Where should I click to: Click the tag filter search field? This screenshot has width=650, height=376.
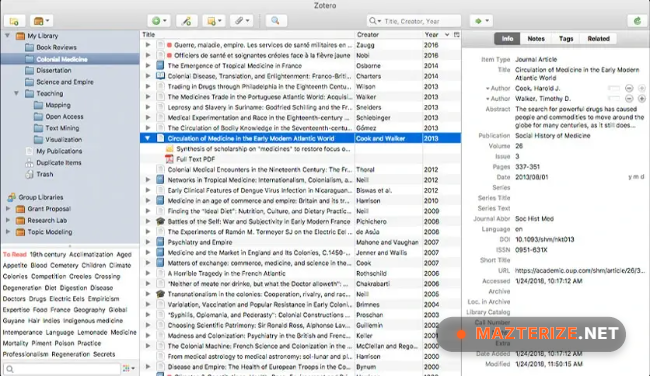point(62,368)
